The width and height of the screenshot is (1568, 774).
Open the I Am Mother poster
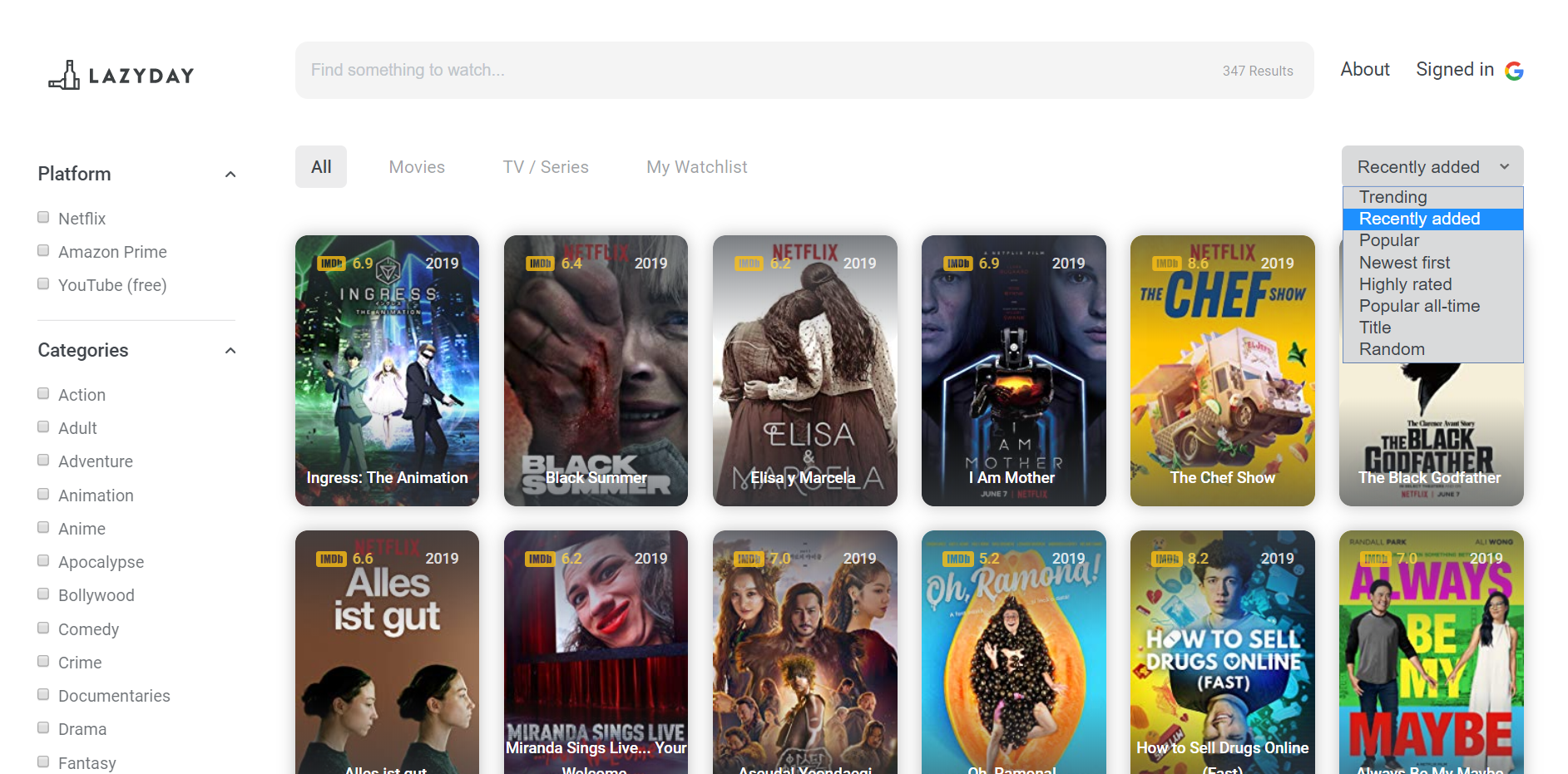click(1014, 371)
